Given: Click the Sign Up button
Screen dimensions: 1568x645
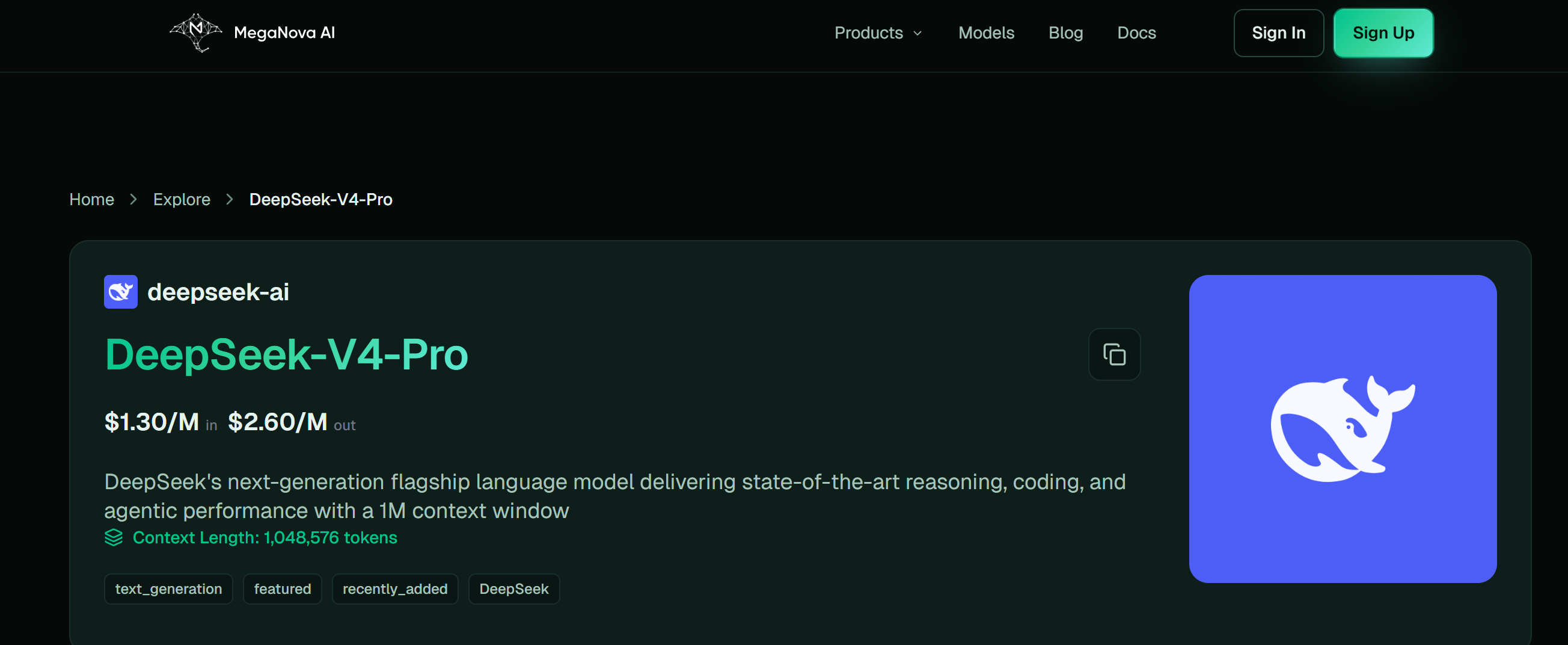Looking at the screenshot, I should click(1383, 33).
